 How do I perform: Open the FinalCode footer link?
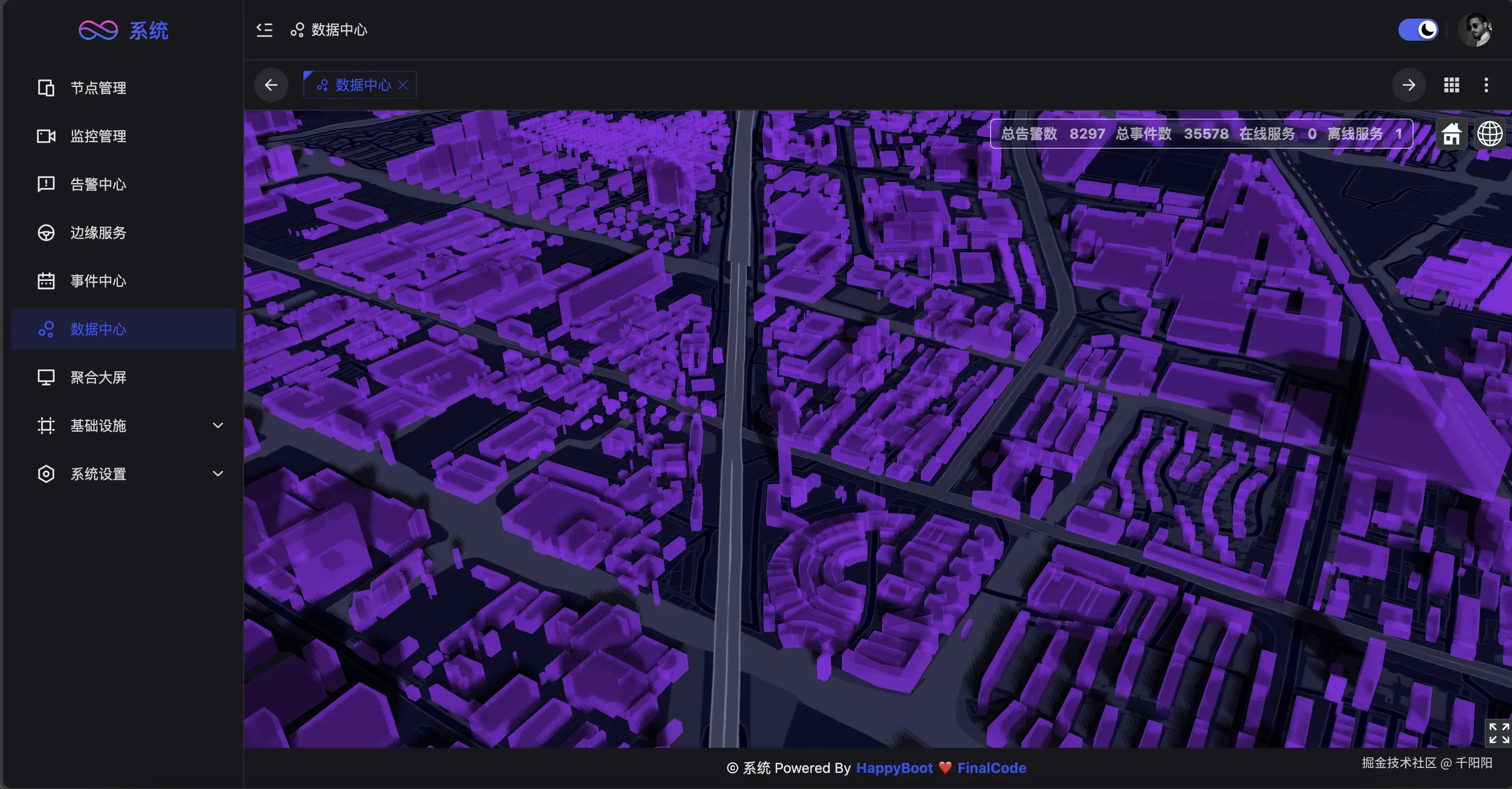(x=992, y=768)
